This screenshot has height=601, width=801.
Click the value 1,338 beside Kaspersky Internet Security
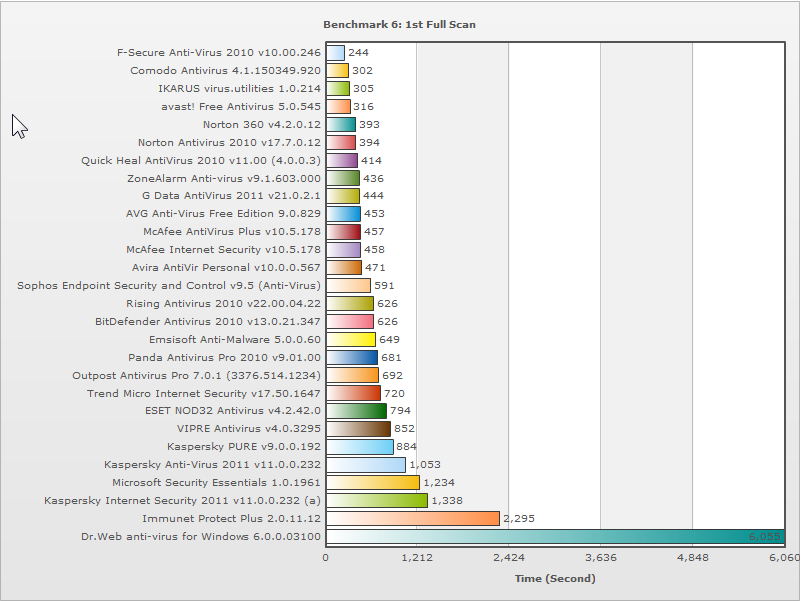(x=447, y=500)
